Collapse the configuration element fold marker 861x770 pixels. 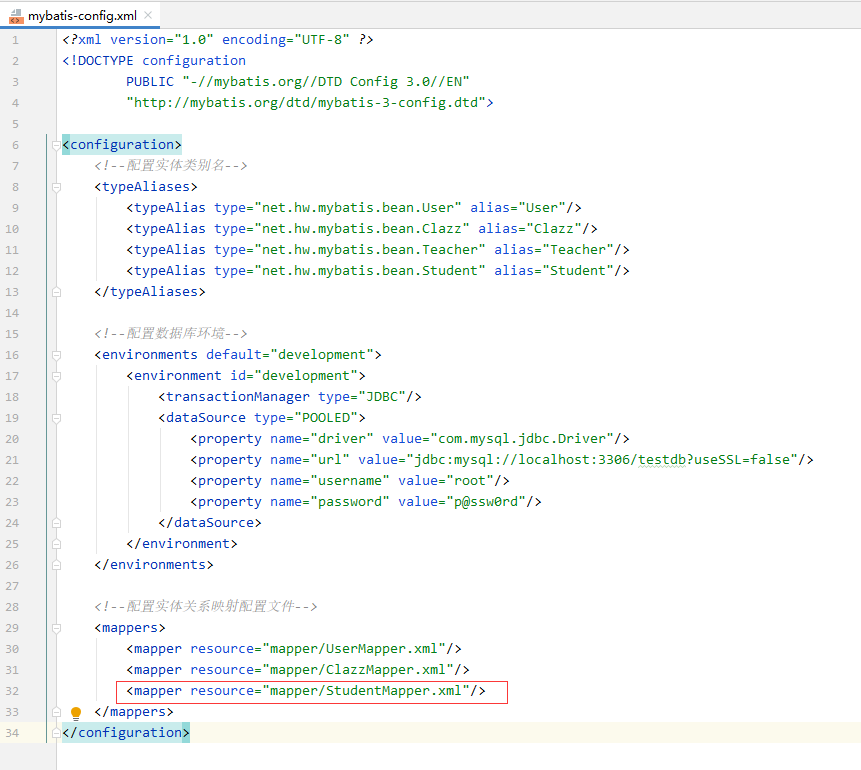click(56, 145)
